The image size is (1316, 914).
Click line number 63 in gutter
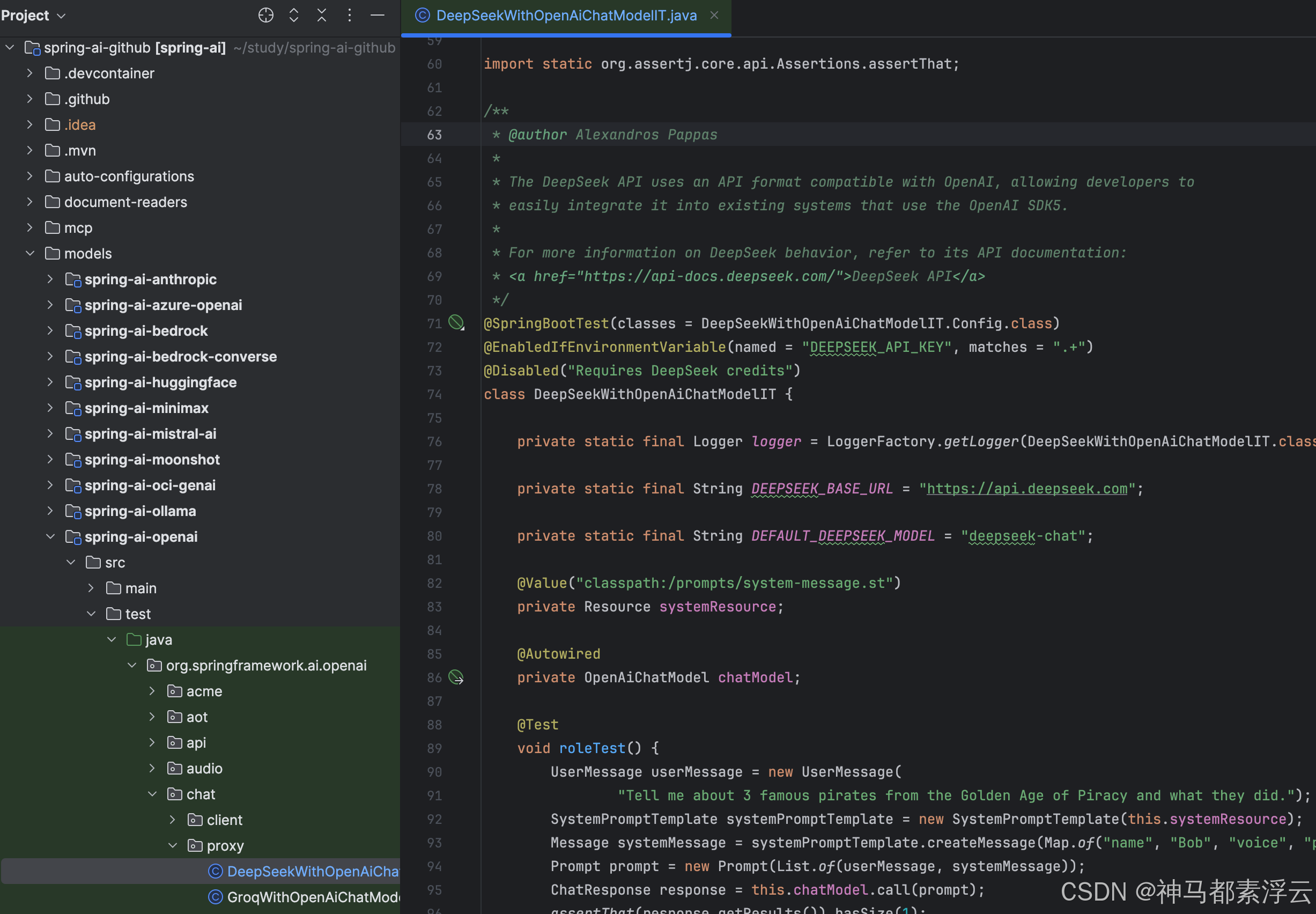click(x=434, y=135)
